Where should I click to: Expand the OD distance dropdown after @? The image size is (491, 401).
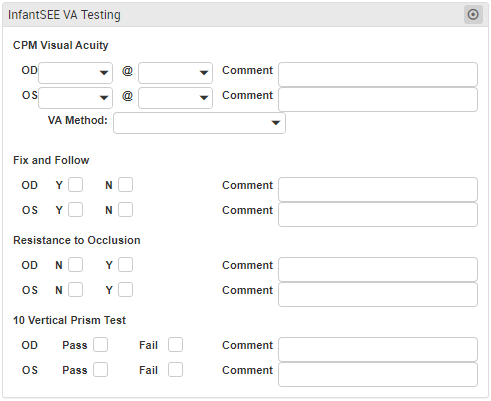click(x=175, y=73)
